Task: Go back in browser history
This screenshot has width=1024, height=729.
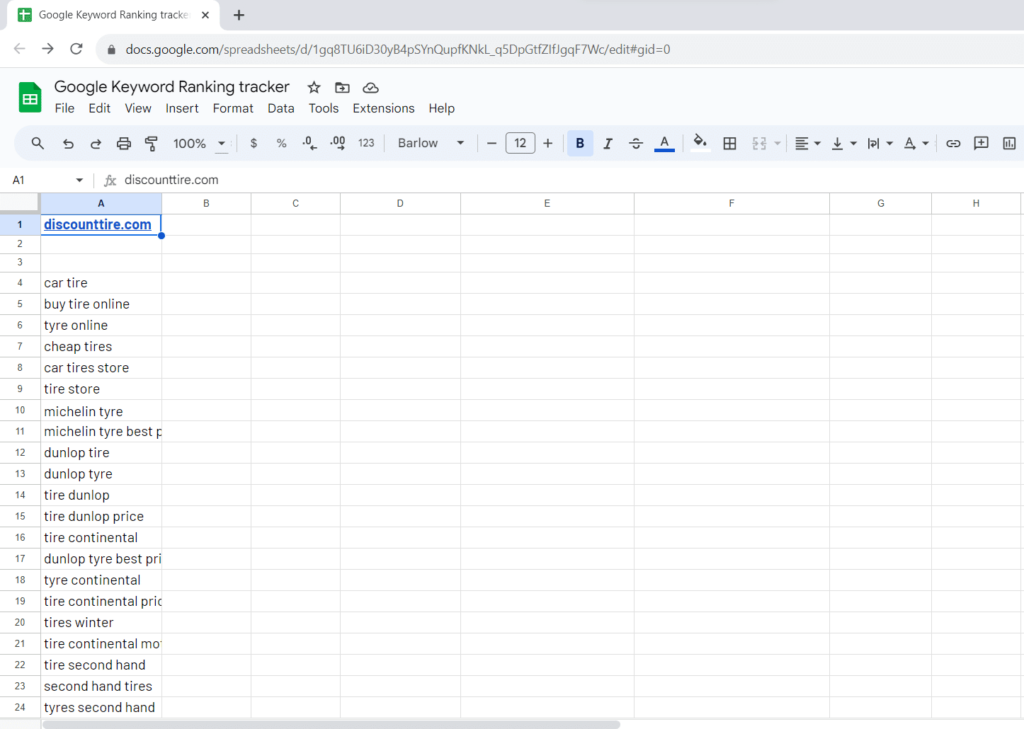Action: pos(20,49)
